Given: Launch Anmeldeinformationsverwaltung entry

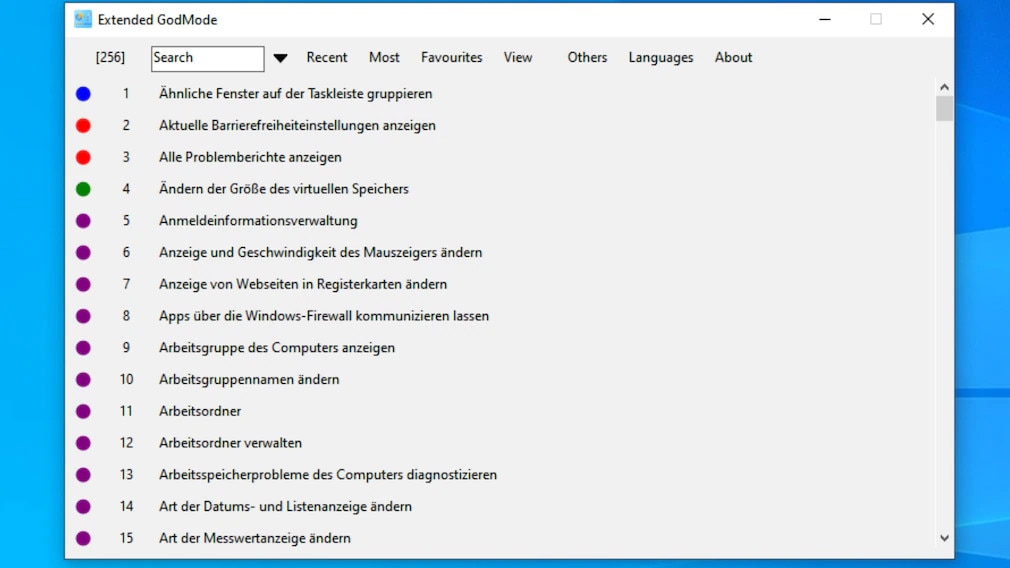Looking at the screenshot, I should coord(258,221).
